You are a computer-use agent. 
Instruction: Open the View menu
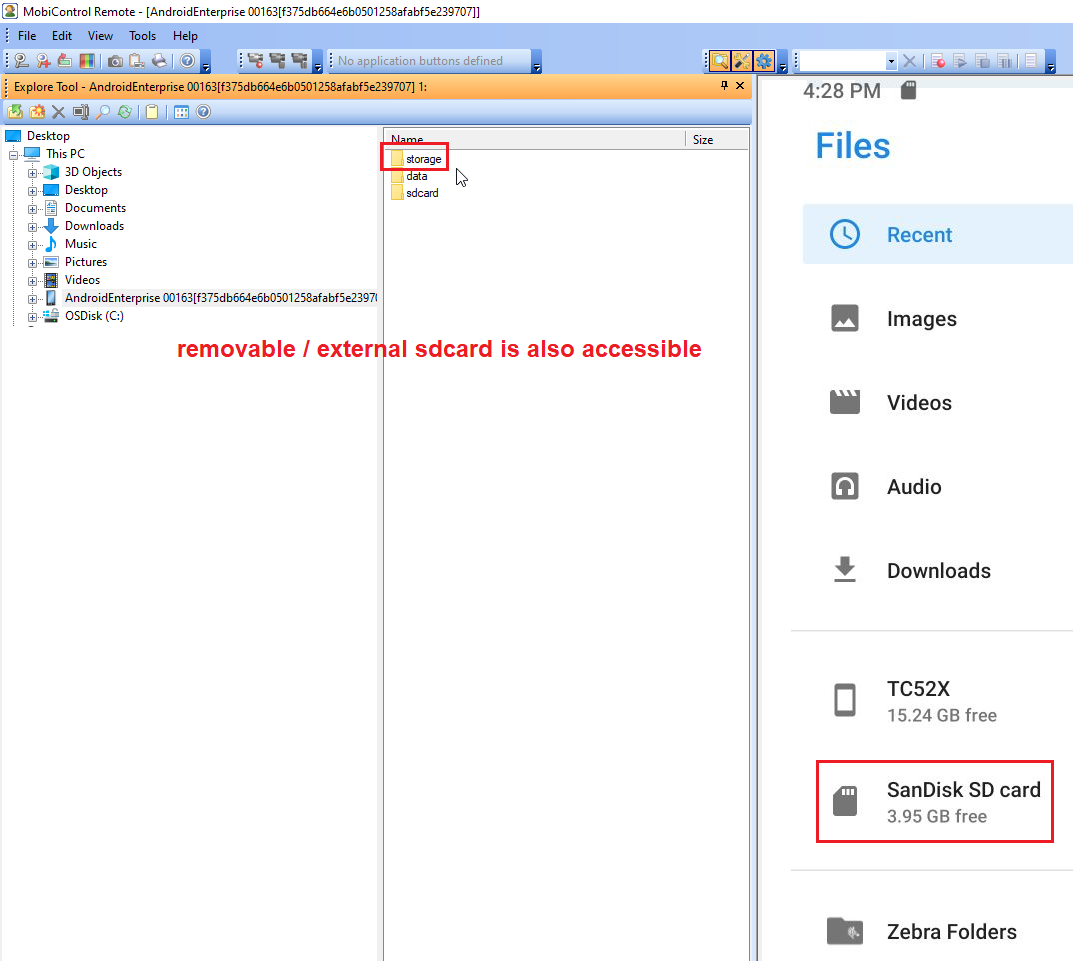pos(100,36)
